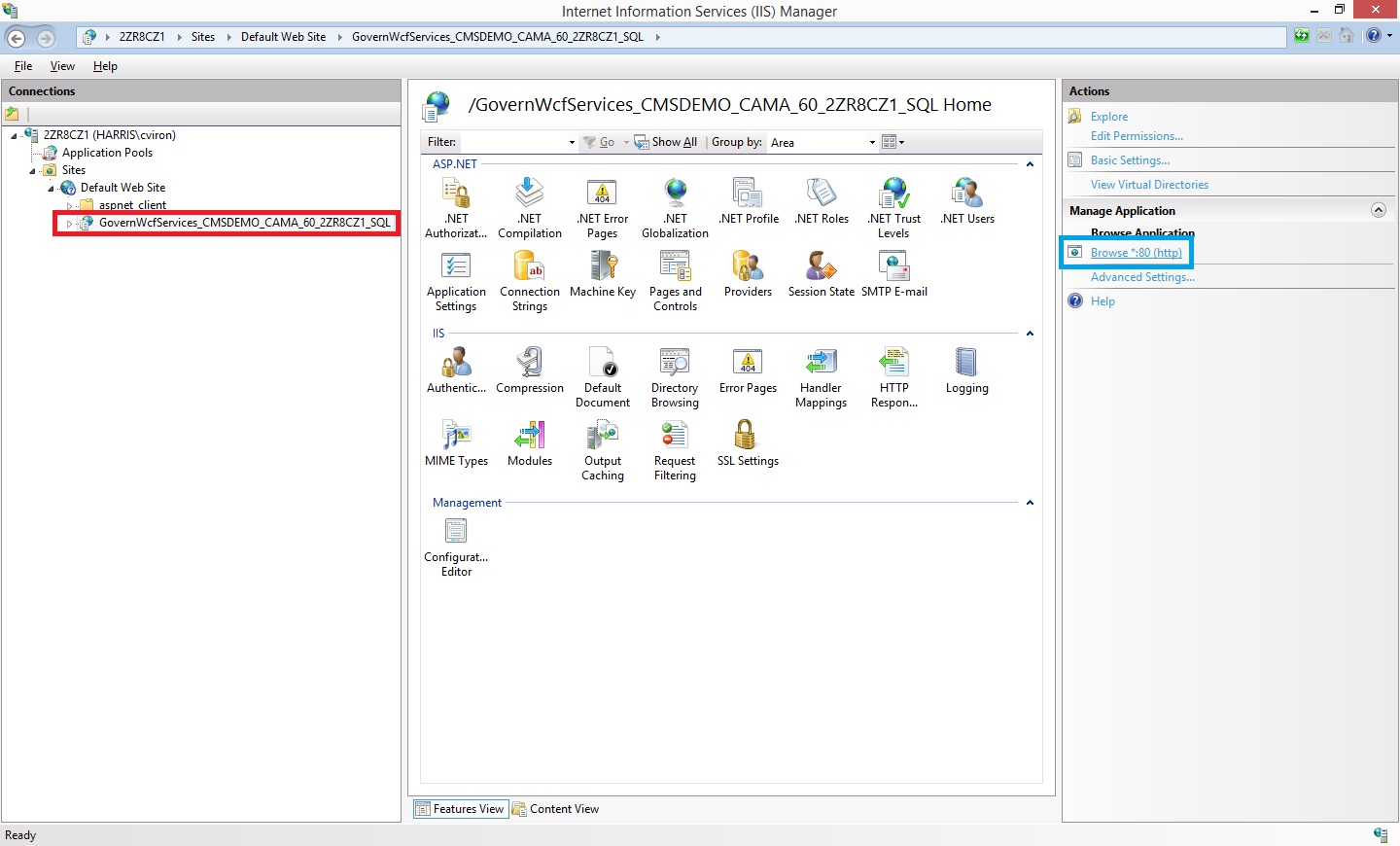Select the Machine Key icon
Image resolution: width=1400 pixels, height=846 pixels.
coord(603,266)
